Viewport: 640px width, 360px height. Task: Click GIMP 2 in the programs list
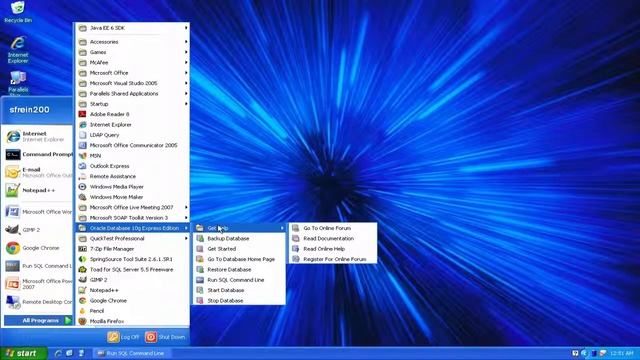point(133,280)
